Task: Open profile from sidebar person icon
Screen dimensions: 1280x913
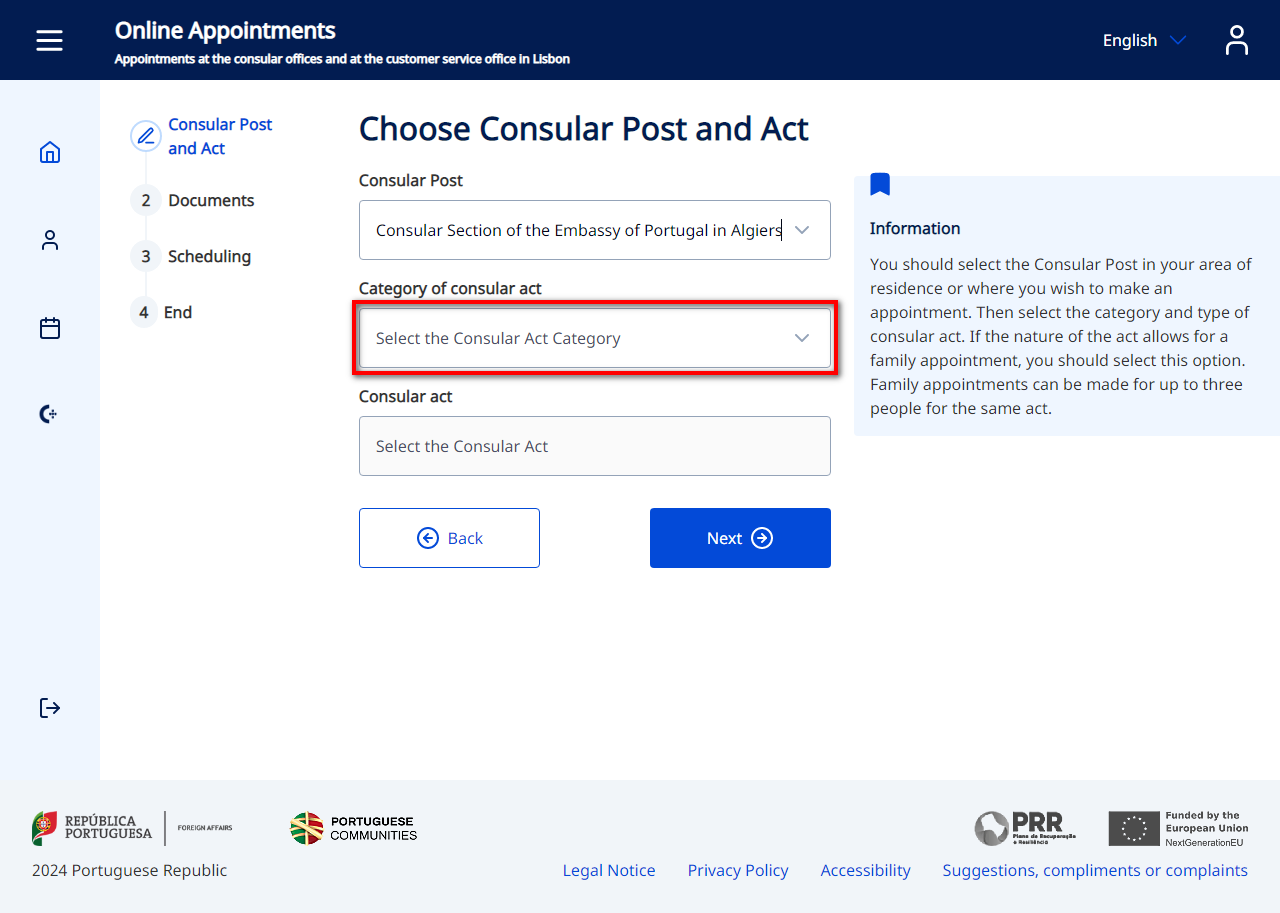Action: (x=50, y=240)
